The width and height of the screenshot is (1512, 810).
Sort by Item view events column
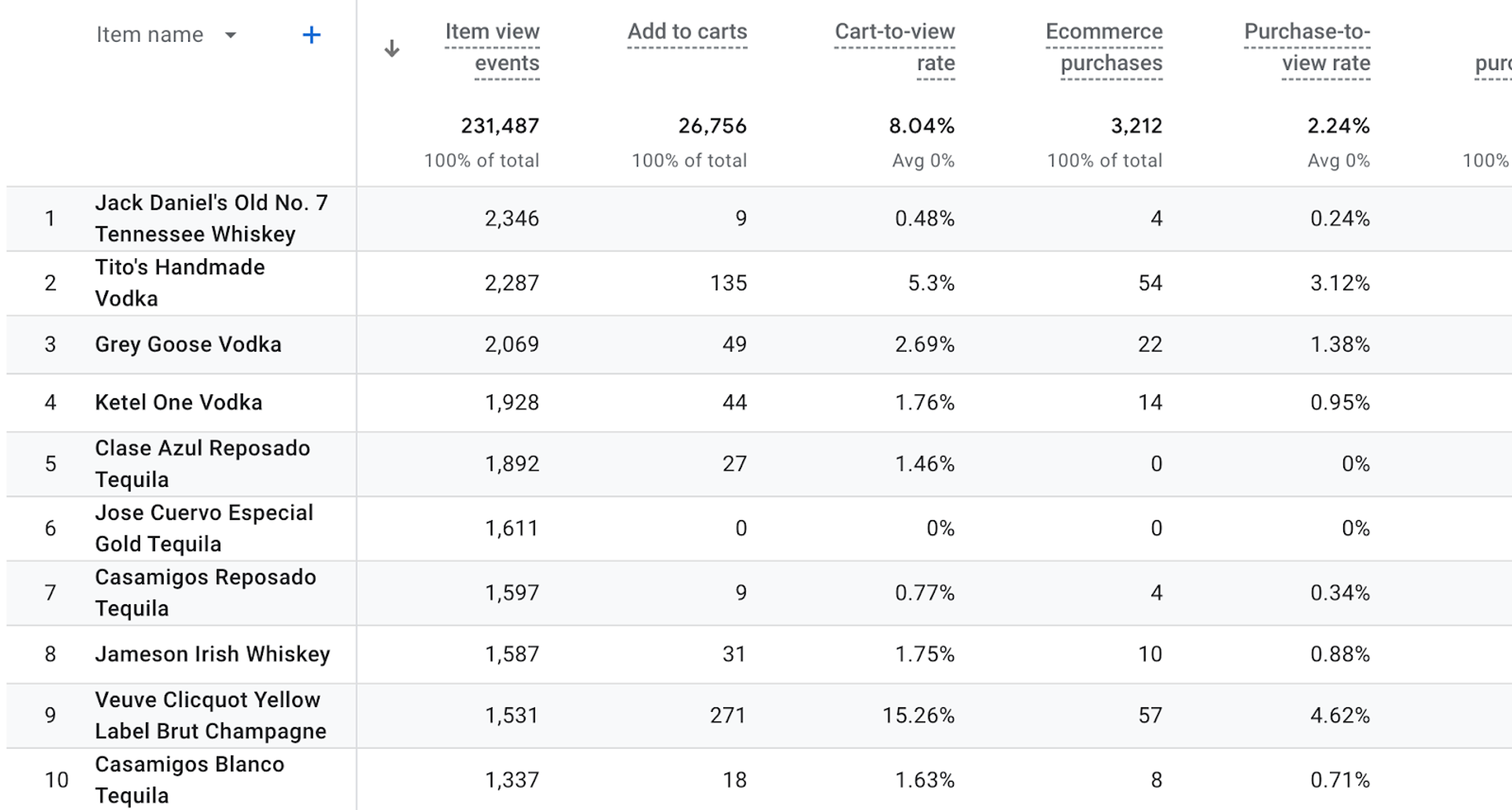click(x=492, y=47)
